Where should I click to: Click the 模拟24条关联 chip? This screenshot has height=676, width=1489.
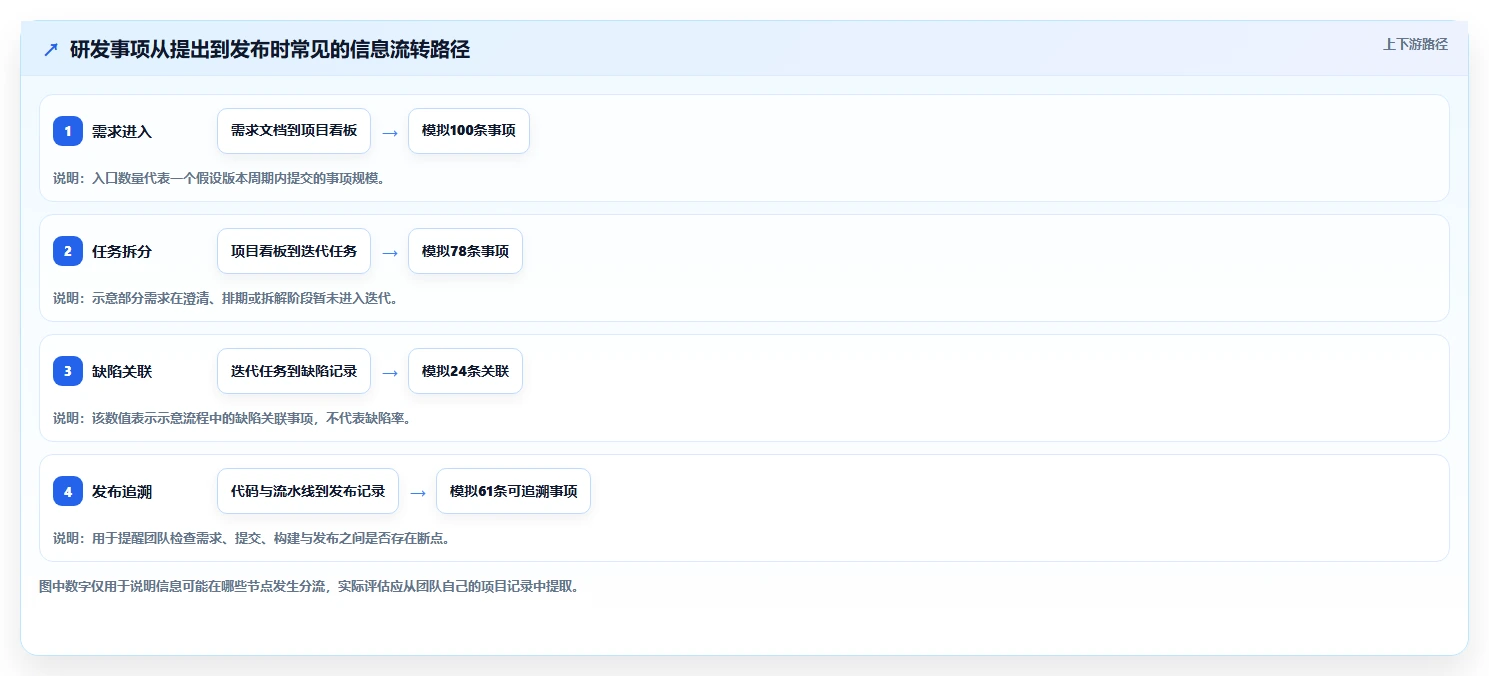pyautogui.click(x=465, y=371)
